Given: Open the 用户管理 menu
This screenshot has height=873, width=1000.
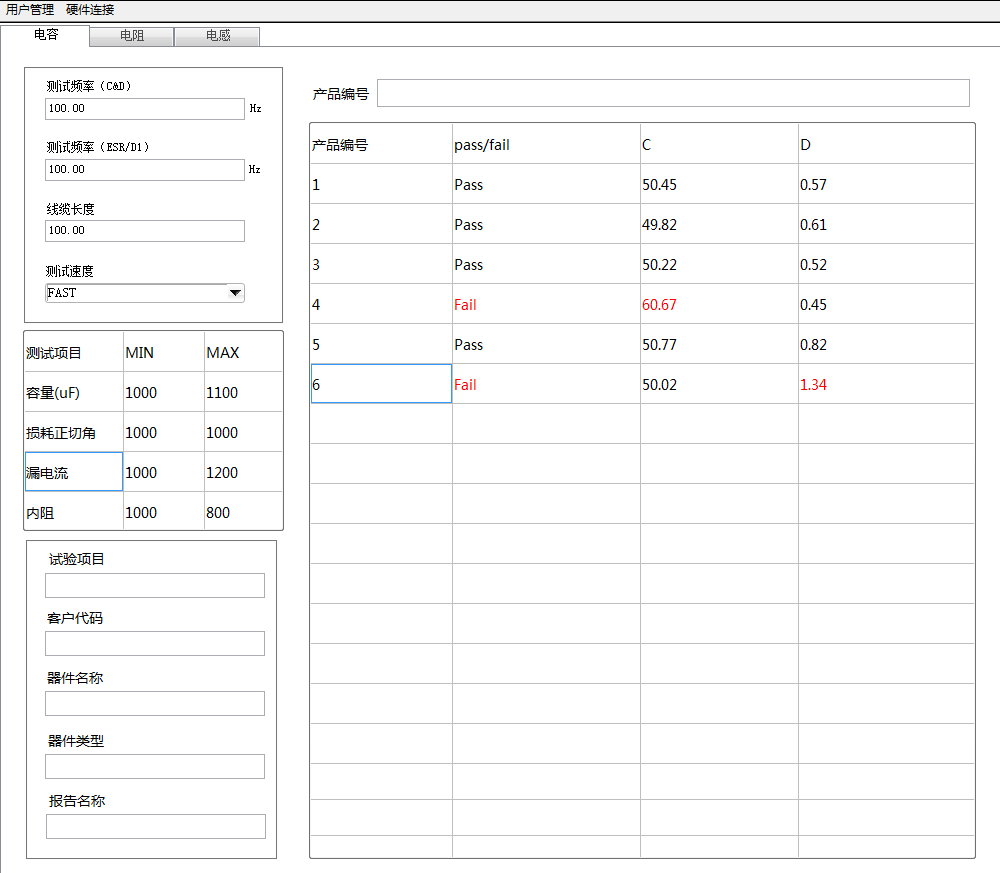Looking at the screenshot, I should tap(30, 9).
